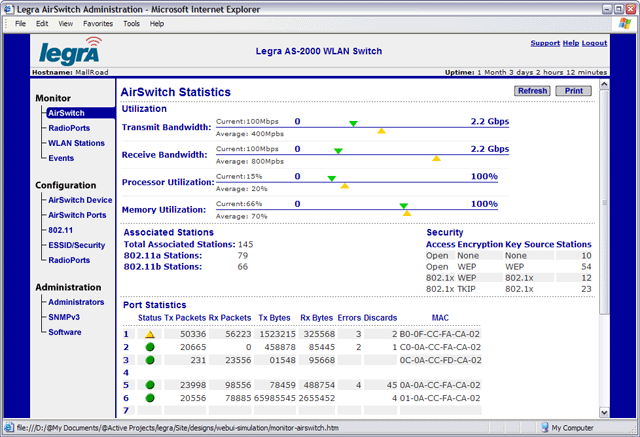Click scrollbar up arrow

point(604,84)
